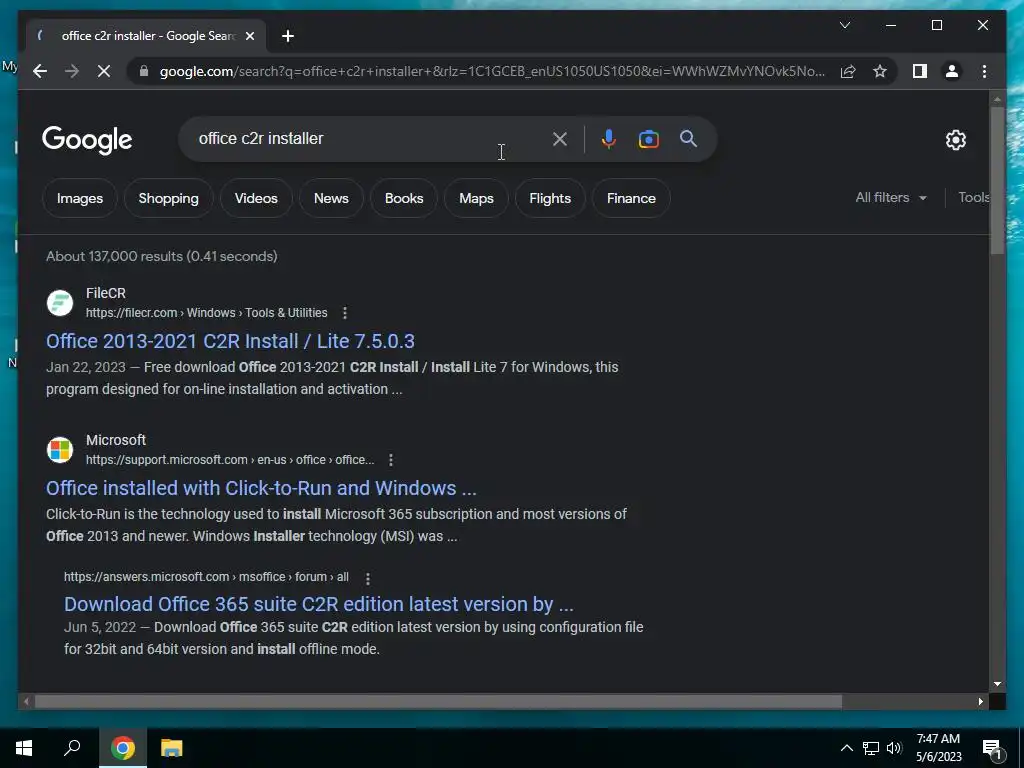The image size is (1024, 768).
Task: Expand the All filters dropdown
Action: point(891,197)
